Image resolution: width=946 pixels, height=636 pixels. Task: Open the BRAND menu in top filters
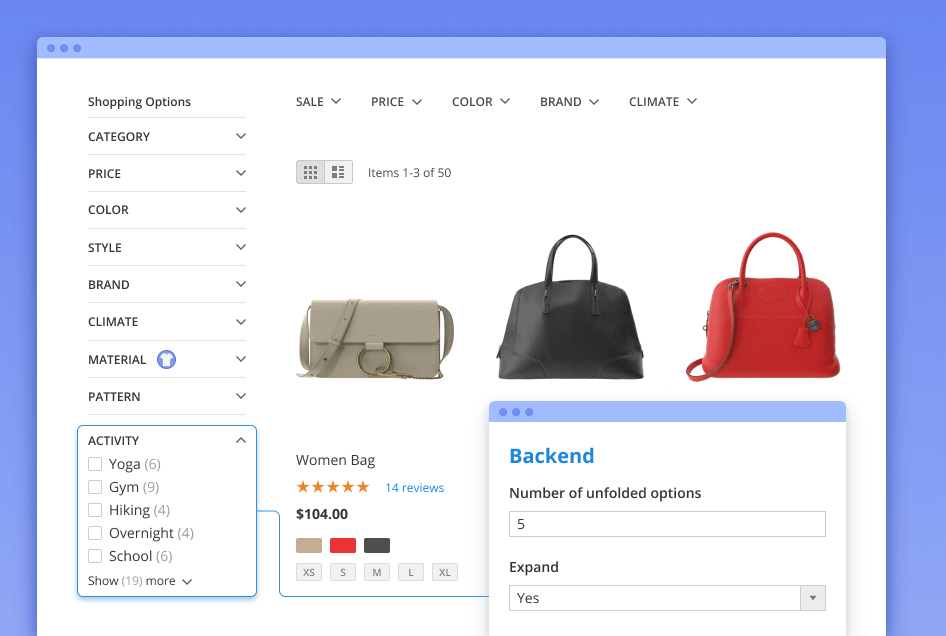(x=569, y=102)
